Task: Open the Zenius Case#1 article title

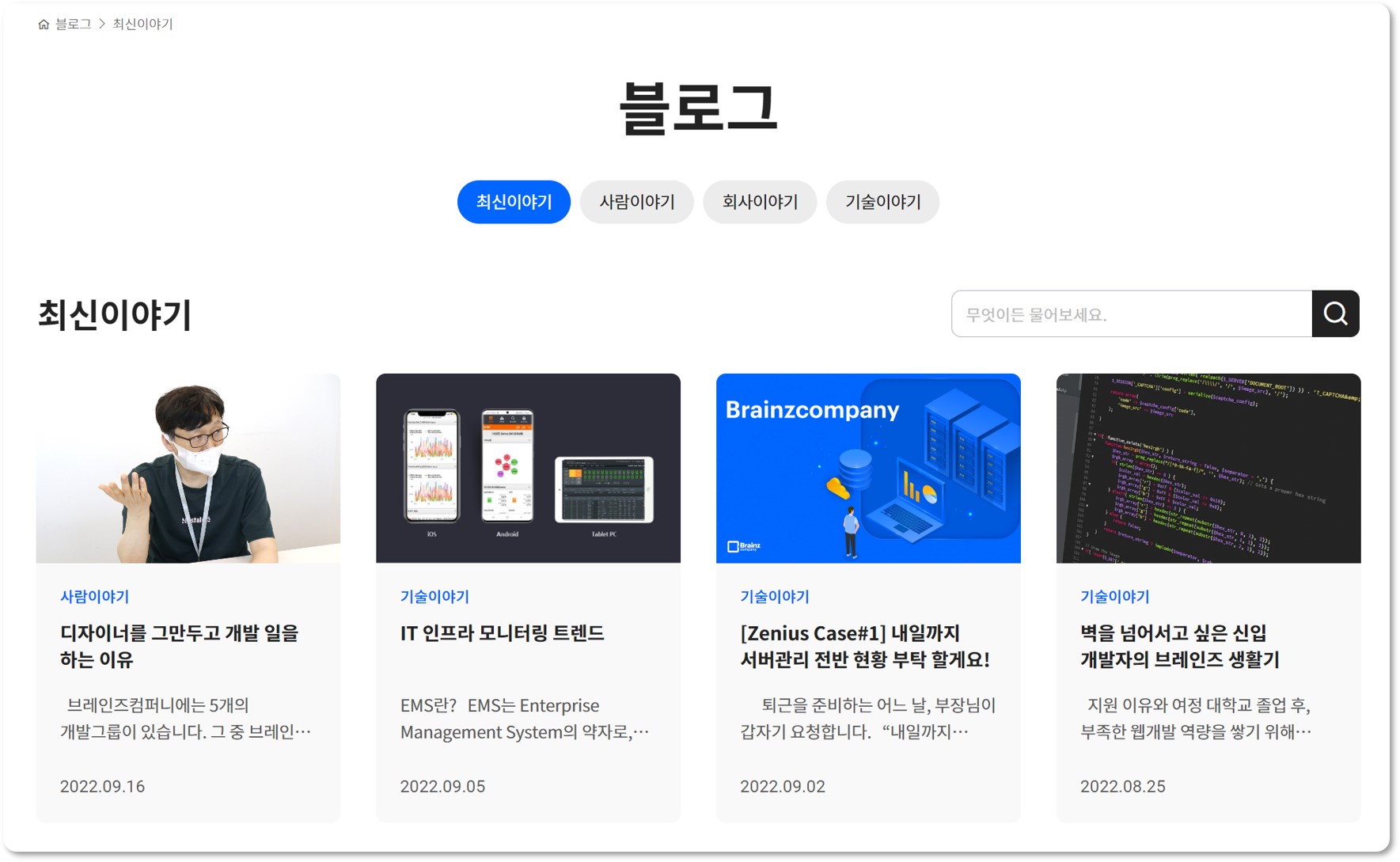Action: pos(865,646)
